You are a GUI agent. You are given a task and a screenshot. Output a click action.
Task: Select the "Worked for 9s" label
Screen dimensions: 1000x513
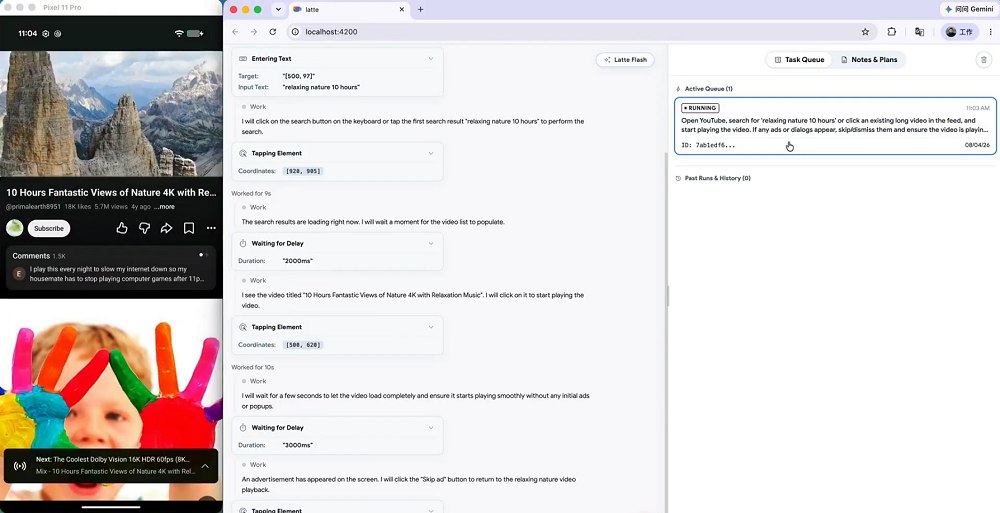coord(251,193)
